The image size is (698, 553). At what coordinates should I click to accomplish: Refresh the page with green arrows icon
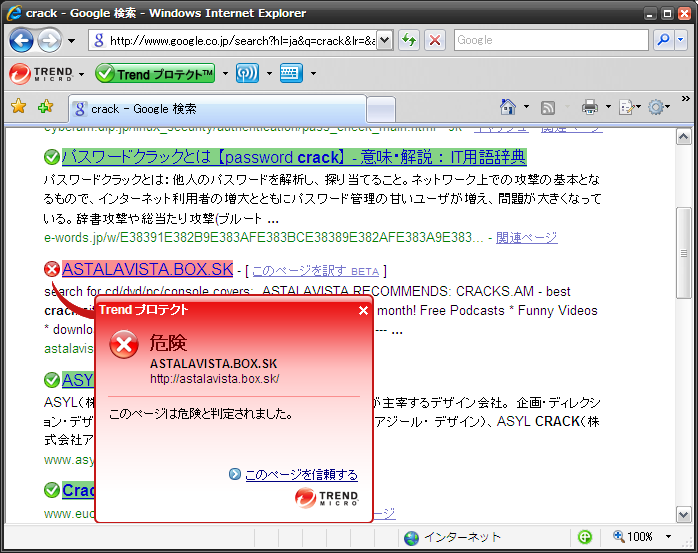click(409, 41)
